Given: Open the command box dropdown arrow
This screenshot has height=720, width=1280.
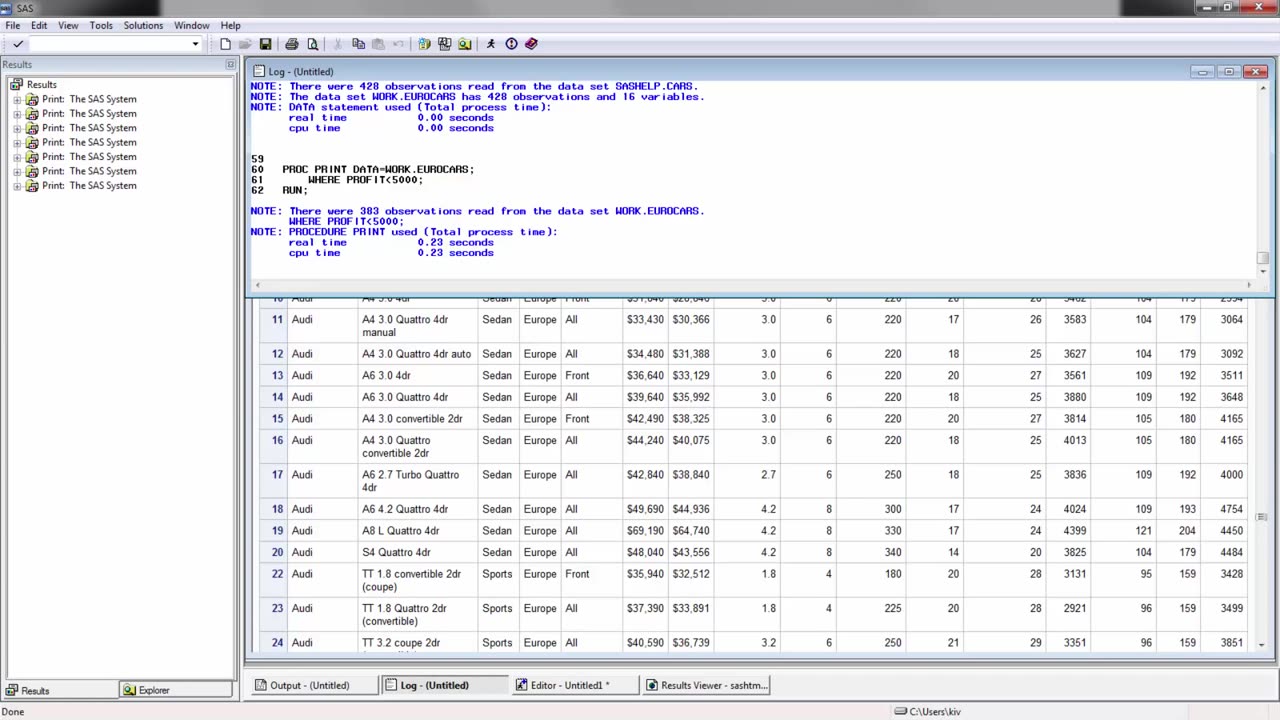Looking at the screenshot, I should [x=195, y=44].
